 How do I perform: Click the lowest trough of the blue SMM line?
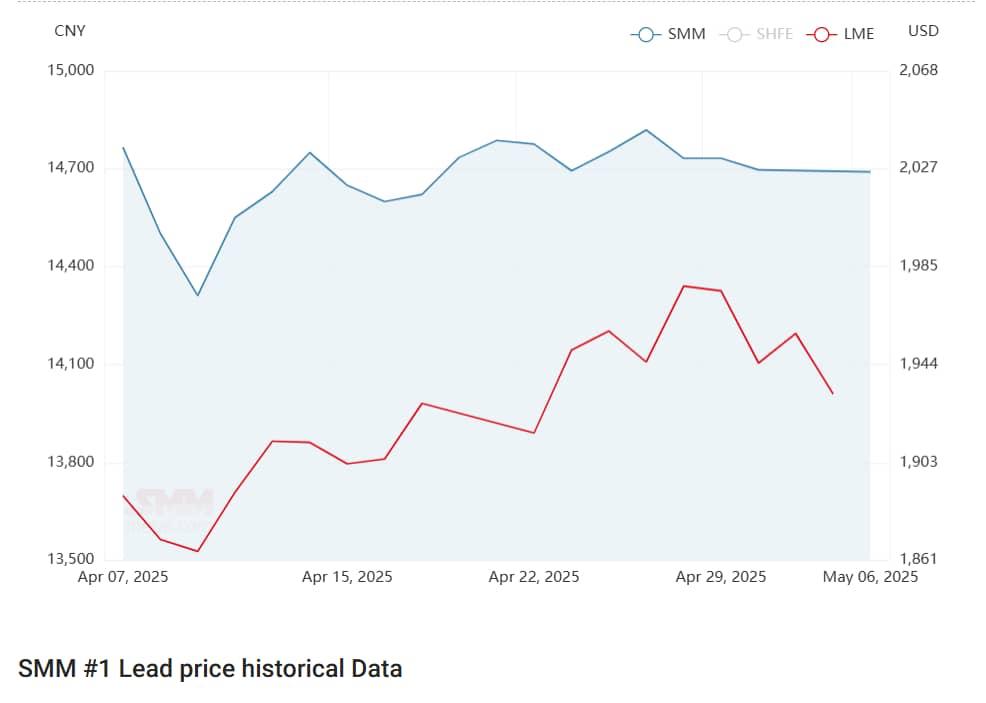(197, 295)
